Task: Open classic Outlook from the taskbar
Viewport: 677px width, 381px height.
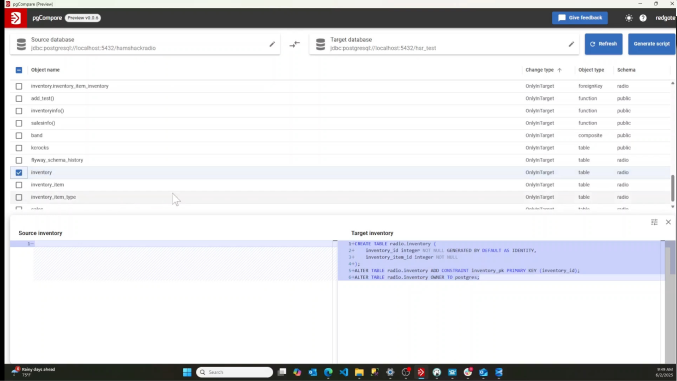Action: point(313,372)
